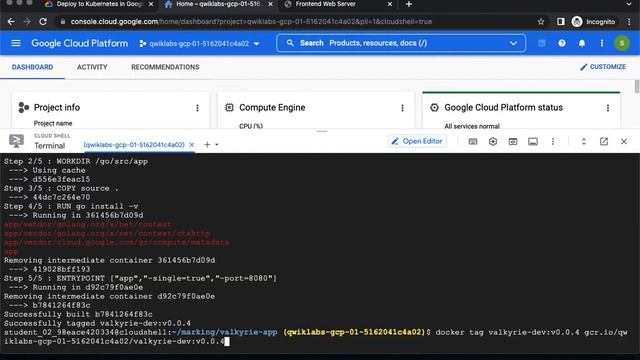Click the Cloud Shell terminal icon at left
Viewport: 640px width, 360px height.
(x=16, y=141)
